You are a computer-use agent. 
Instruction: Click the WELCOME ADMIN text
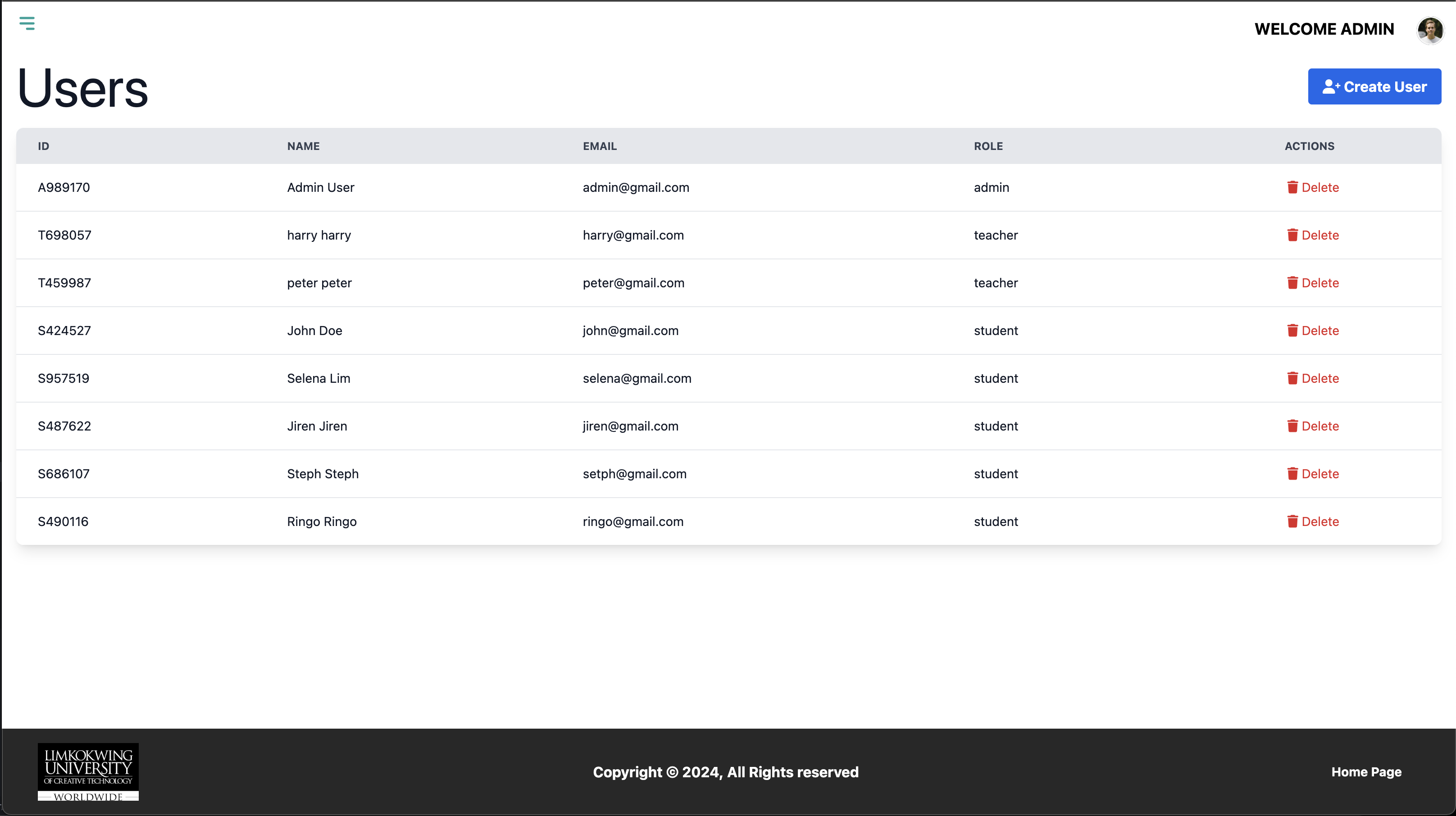point(1324,29)
